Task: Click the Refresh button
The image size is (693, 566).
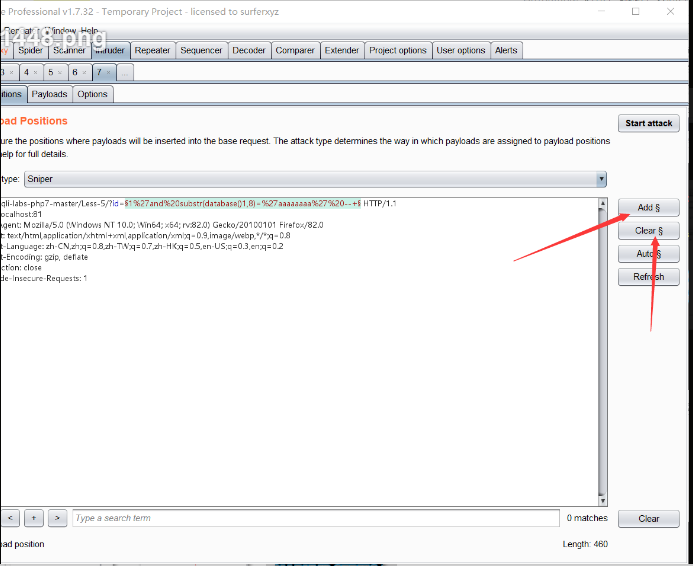Action: click(648, 277)
